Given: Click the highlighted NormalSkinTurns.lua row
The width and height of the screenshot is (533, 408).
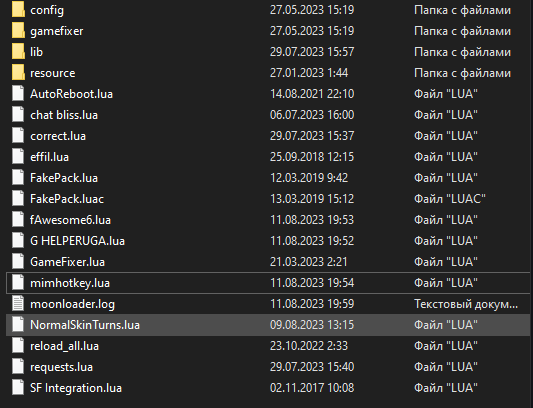Looking at the screenshot, I should tap(268, 325).
